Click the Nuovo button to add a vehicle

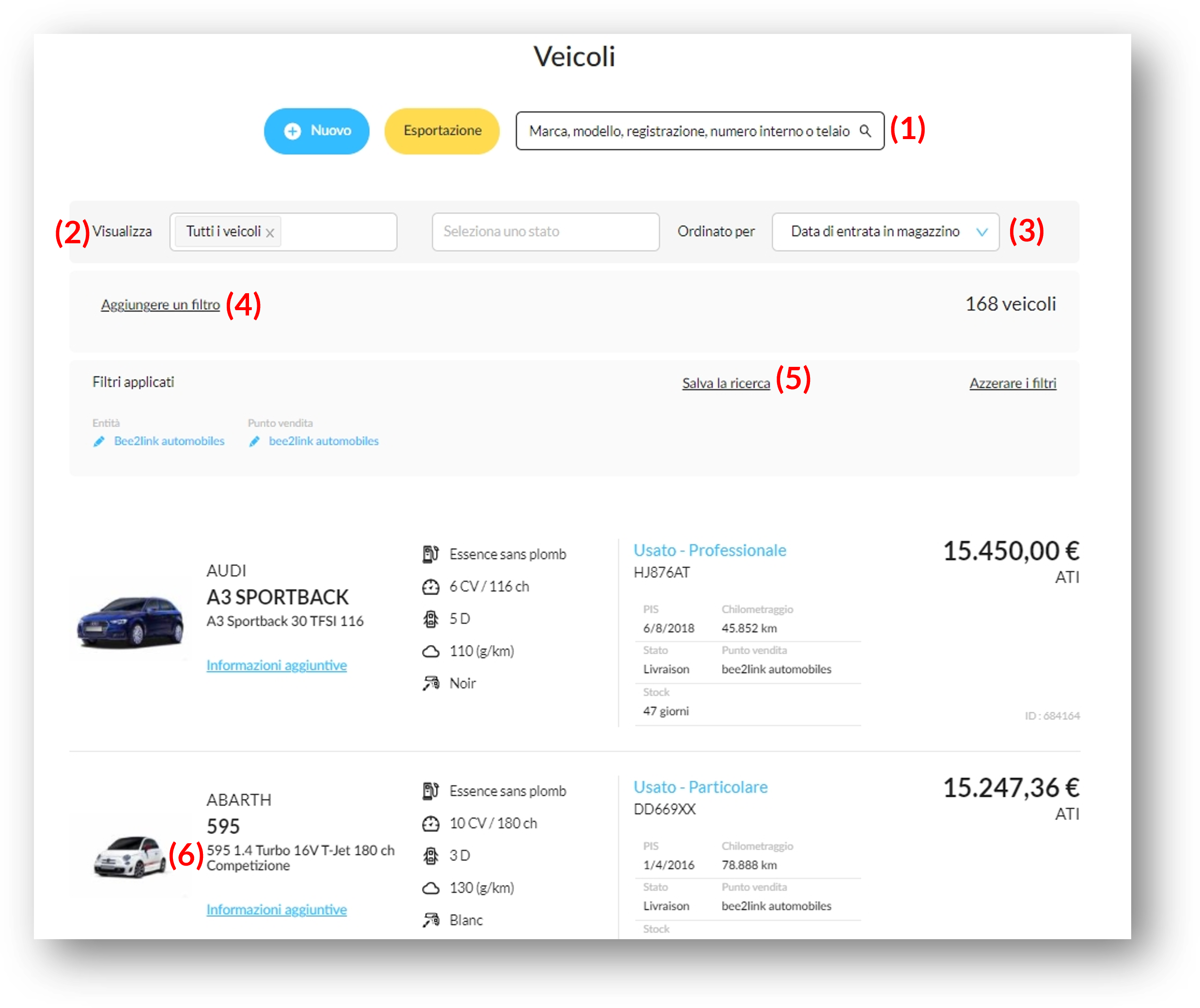pos(316,131)
